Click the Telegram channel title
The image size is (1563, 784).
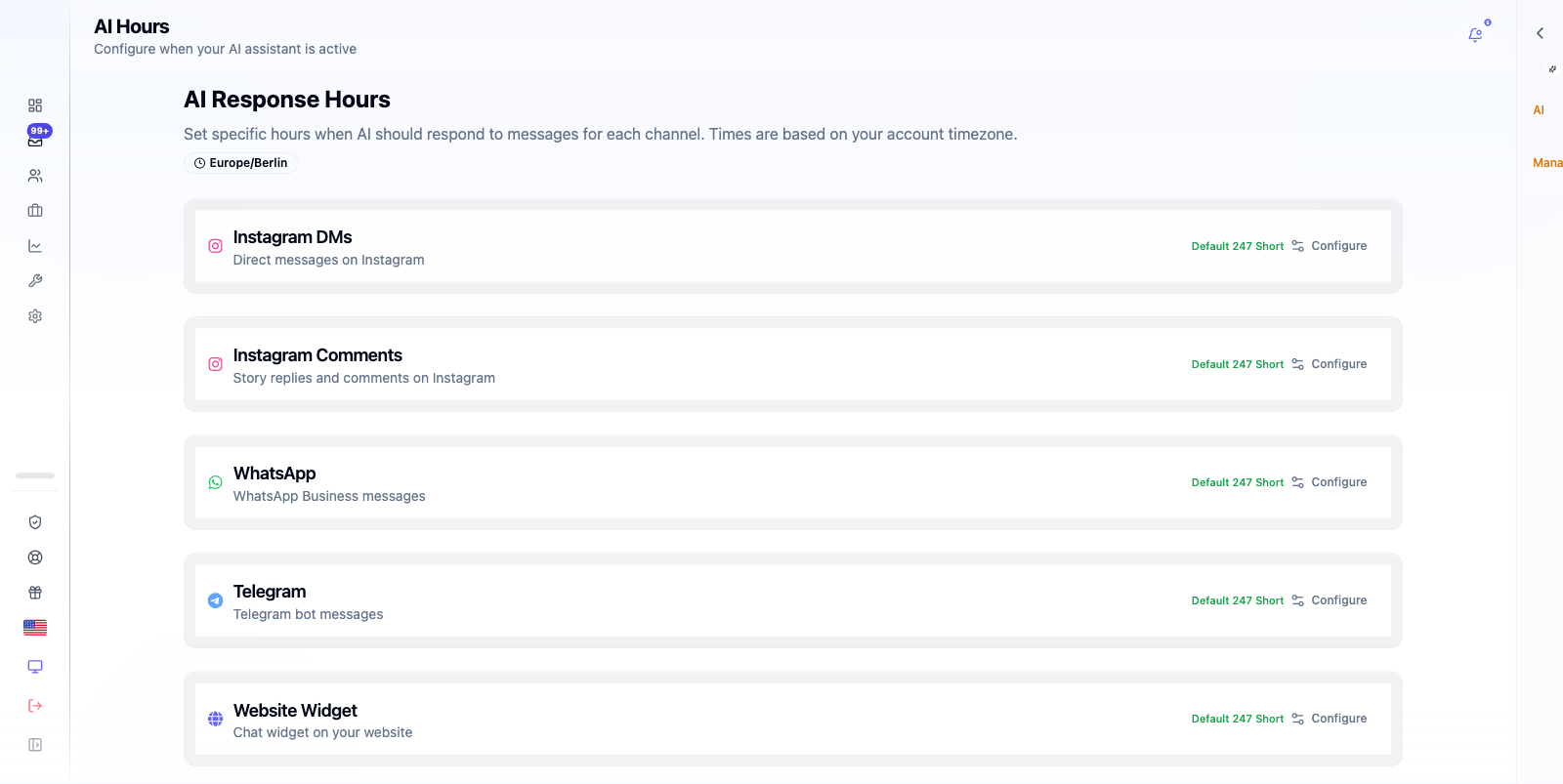(270, 592)
